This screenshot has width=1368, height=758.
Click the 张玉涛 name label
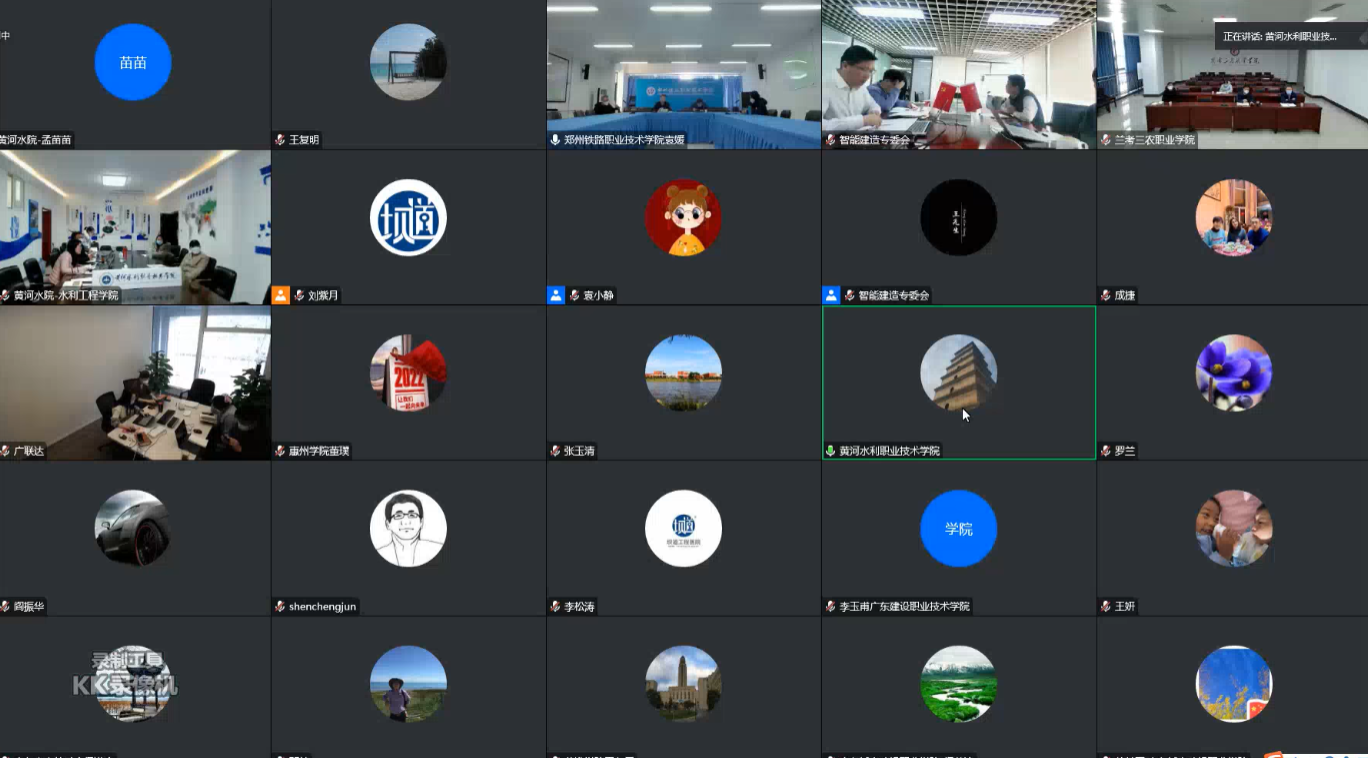(579, 451)
